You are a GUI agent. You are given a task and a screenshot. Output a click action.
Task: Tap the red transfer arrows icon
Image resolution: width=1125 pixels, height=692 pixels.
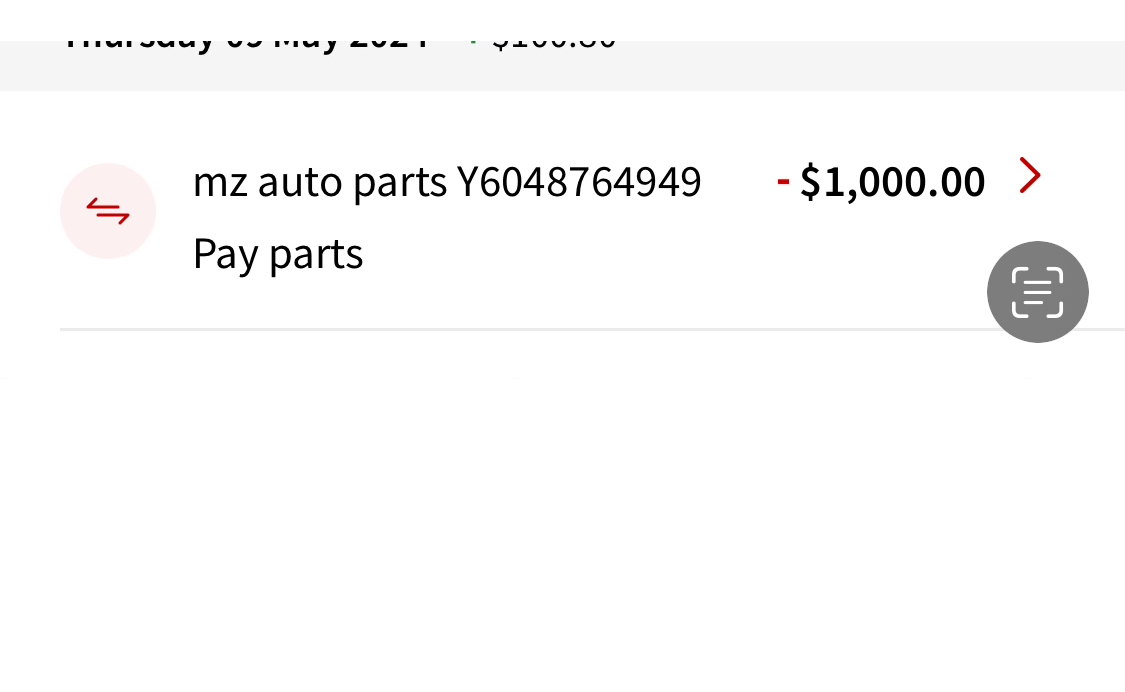[108, 211]
